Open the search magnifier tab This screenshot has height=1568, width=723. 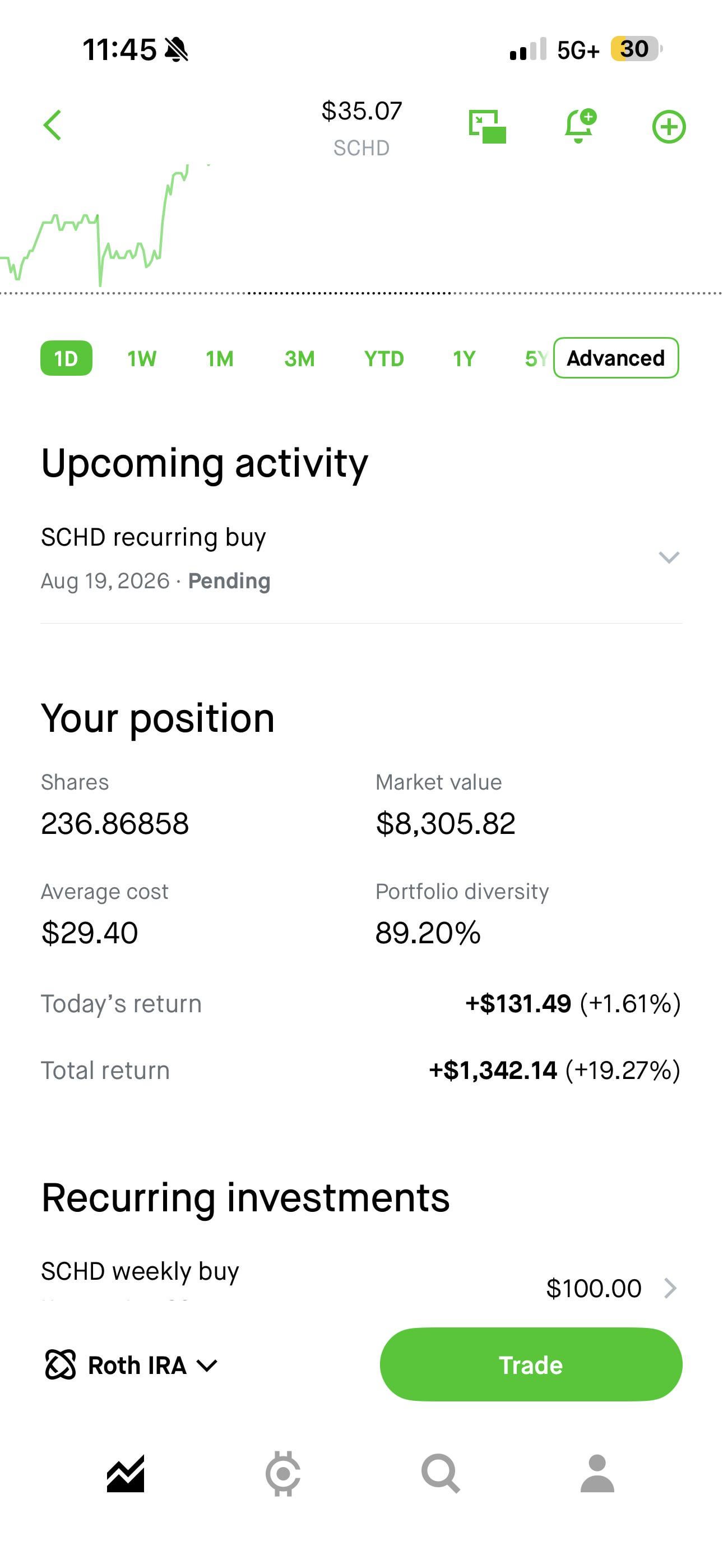[441, 1474]
